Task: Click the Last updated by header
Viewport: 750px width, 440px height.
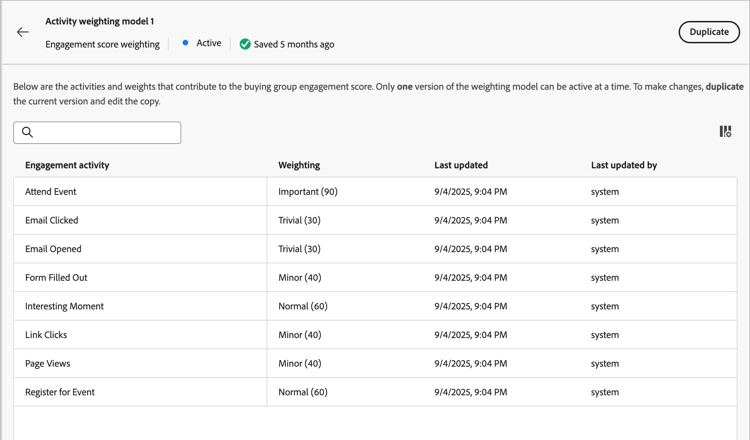Action: [x=624, y=165]
